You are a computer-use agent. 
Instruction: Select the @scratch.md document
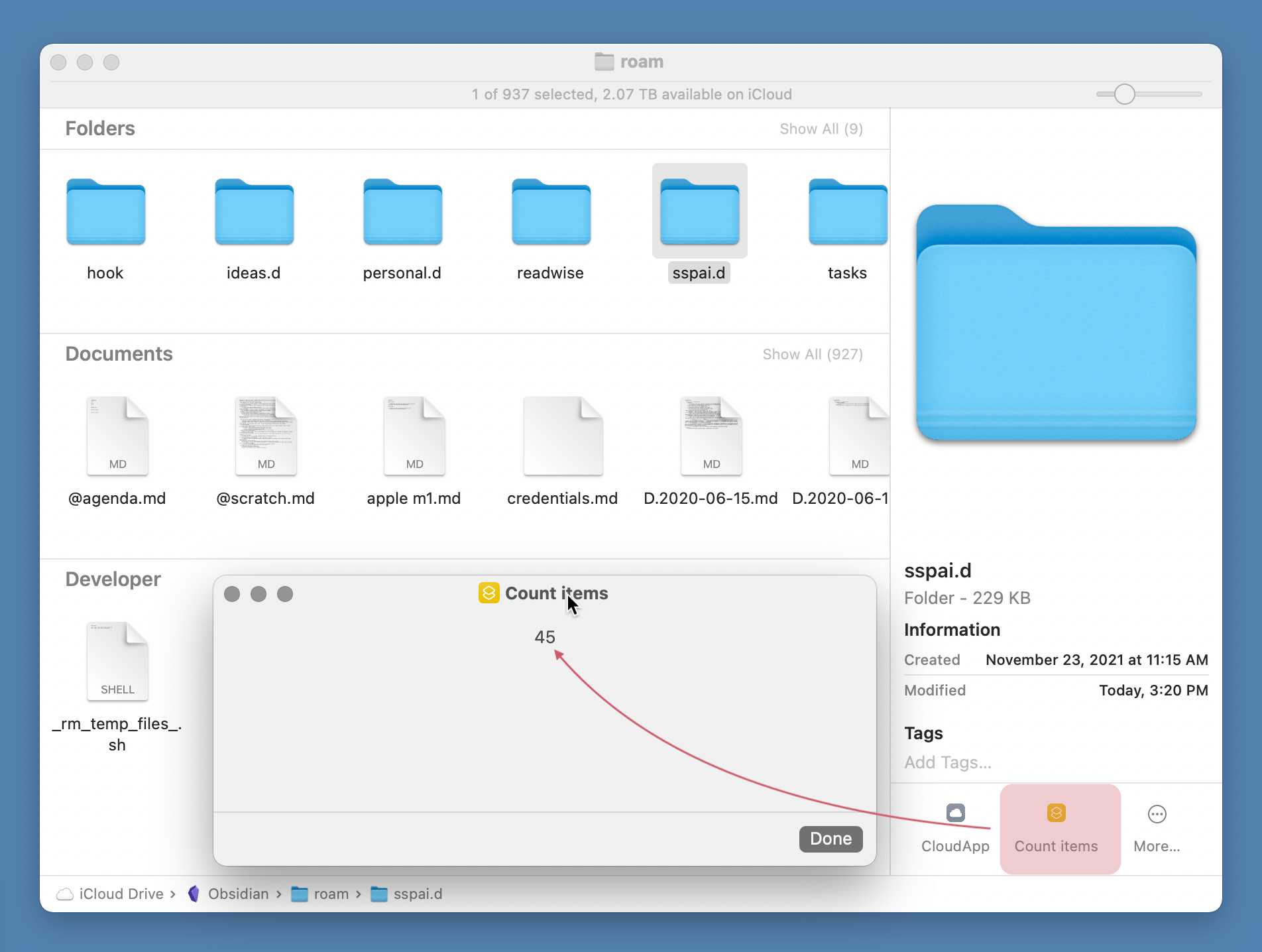[x=266, y=436]
